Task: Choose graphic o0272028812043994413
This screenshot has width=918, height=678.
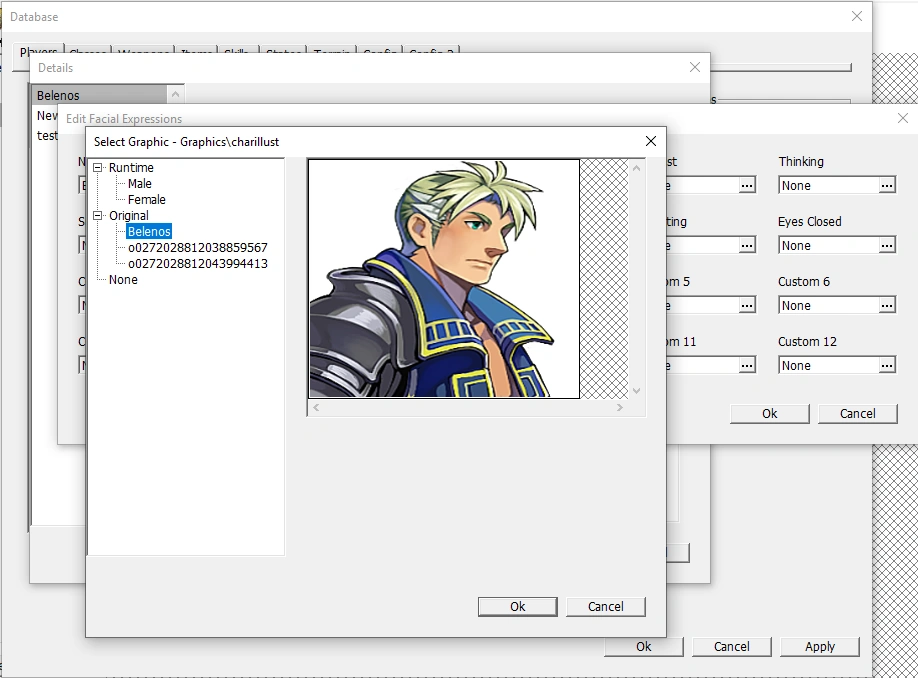Action: pos(198,263)
